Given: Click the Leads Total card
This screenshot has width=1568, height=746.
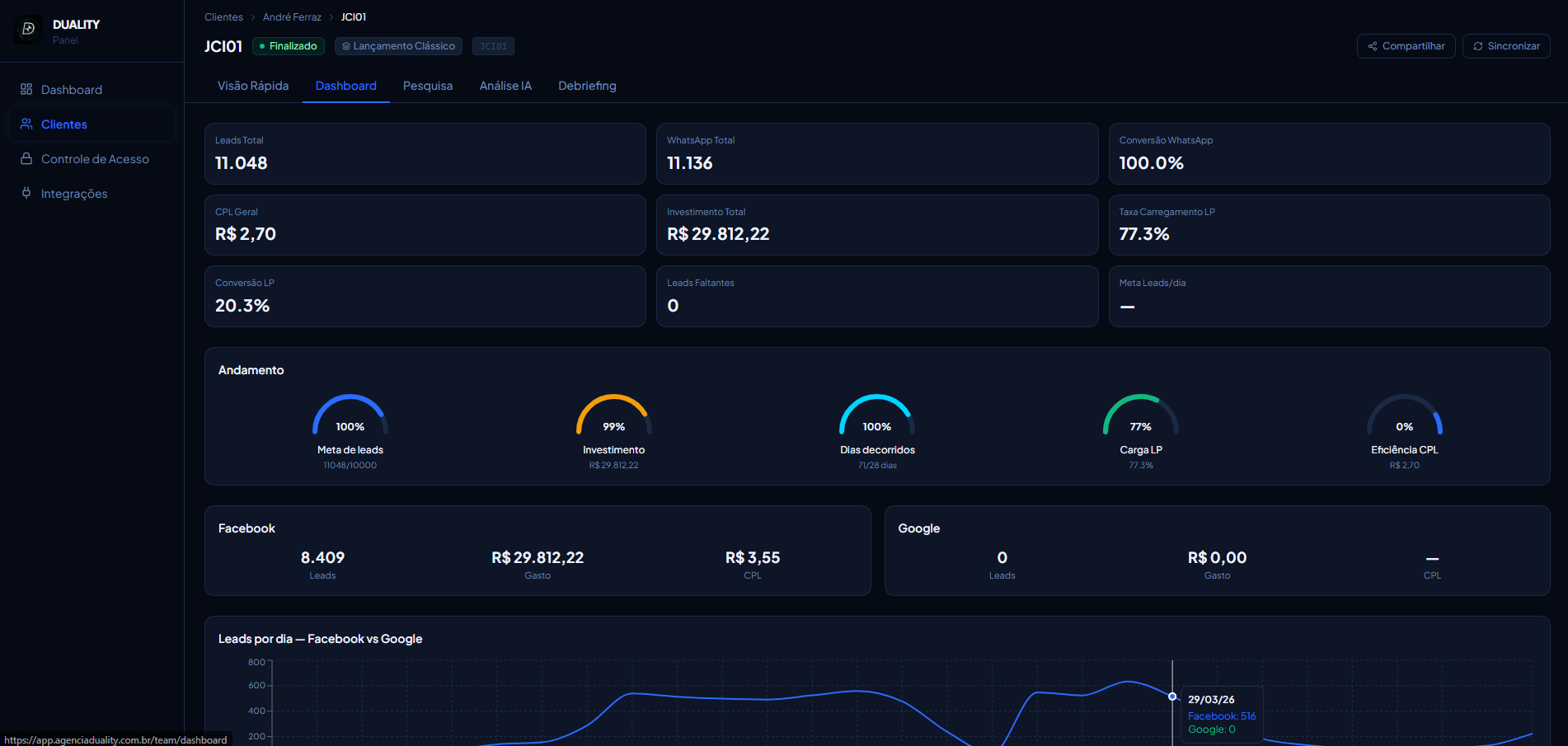Looking at the screenshot, I should (425, 153).
